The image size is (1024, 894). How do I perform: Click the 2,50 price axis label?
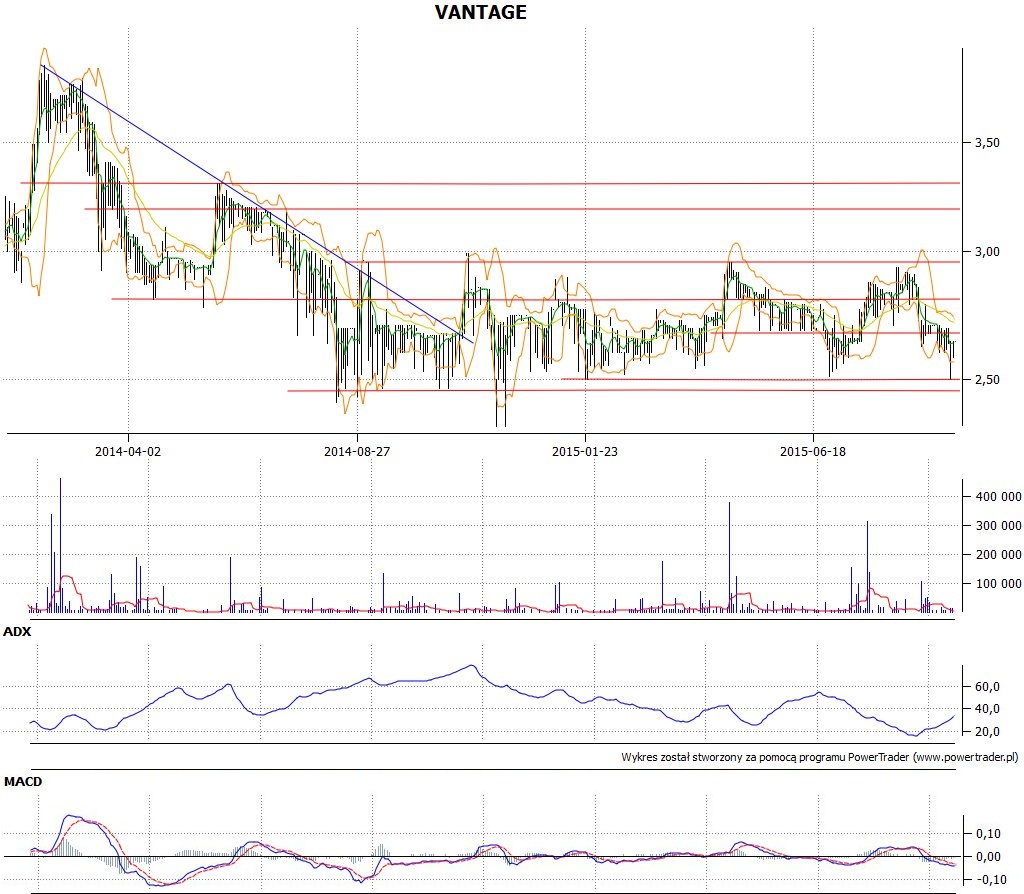987,380
